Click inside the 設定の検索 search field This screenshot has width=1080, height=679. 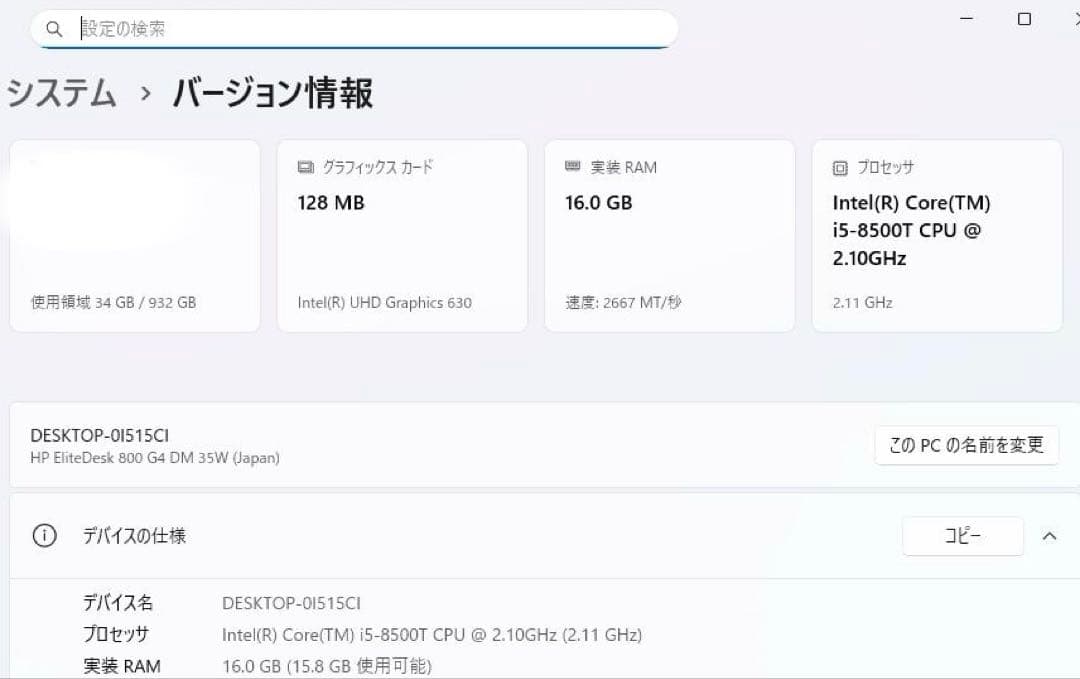(350, 29)
